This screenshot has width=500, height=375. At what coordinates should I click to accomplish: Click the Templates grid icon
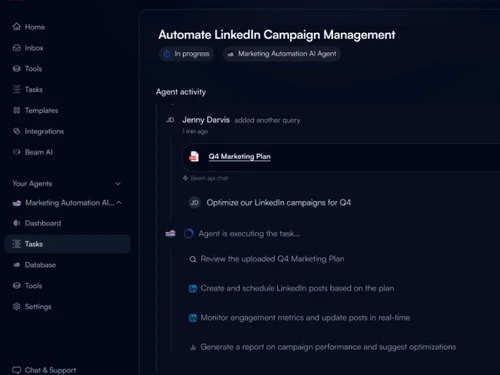point(17,110)
